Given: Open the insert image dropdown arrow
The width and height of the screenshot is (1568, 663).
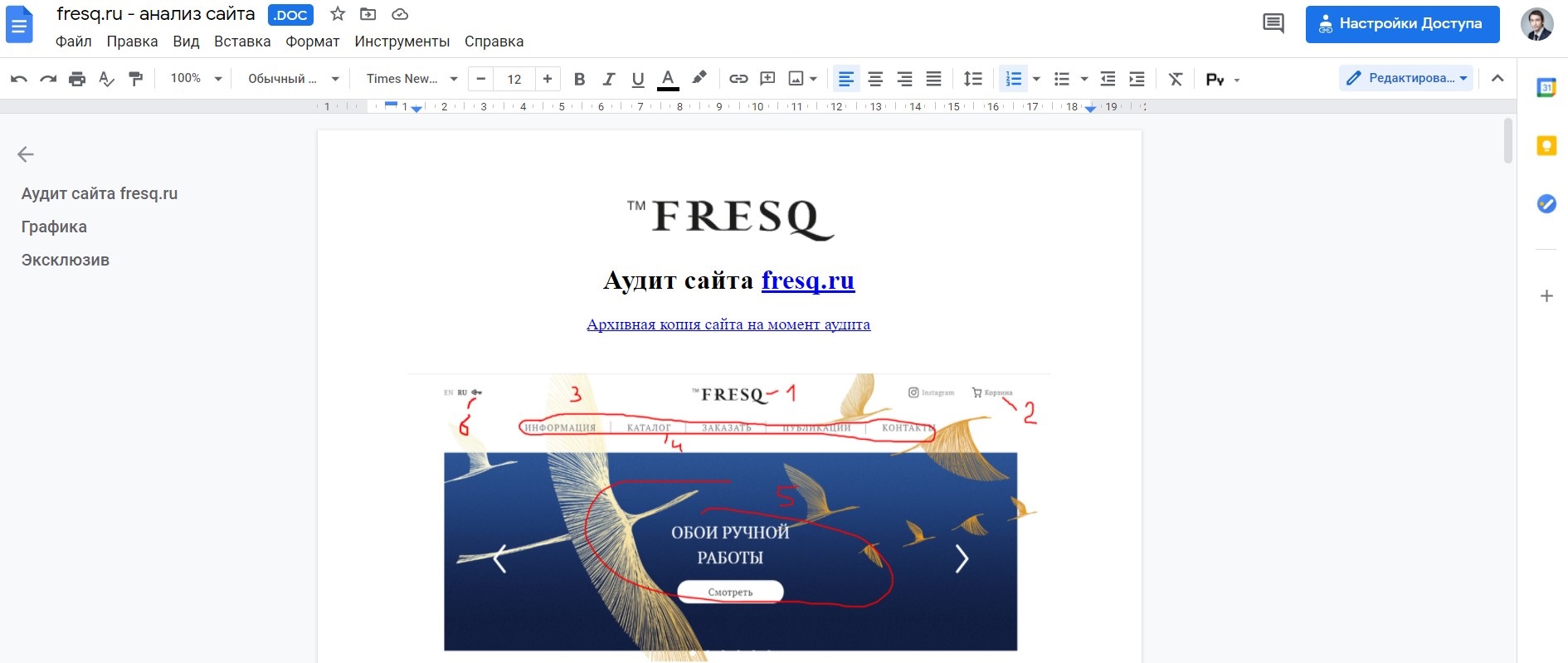Looking at the screenshot, I should click(813, 79).
